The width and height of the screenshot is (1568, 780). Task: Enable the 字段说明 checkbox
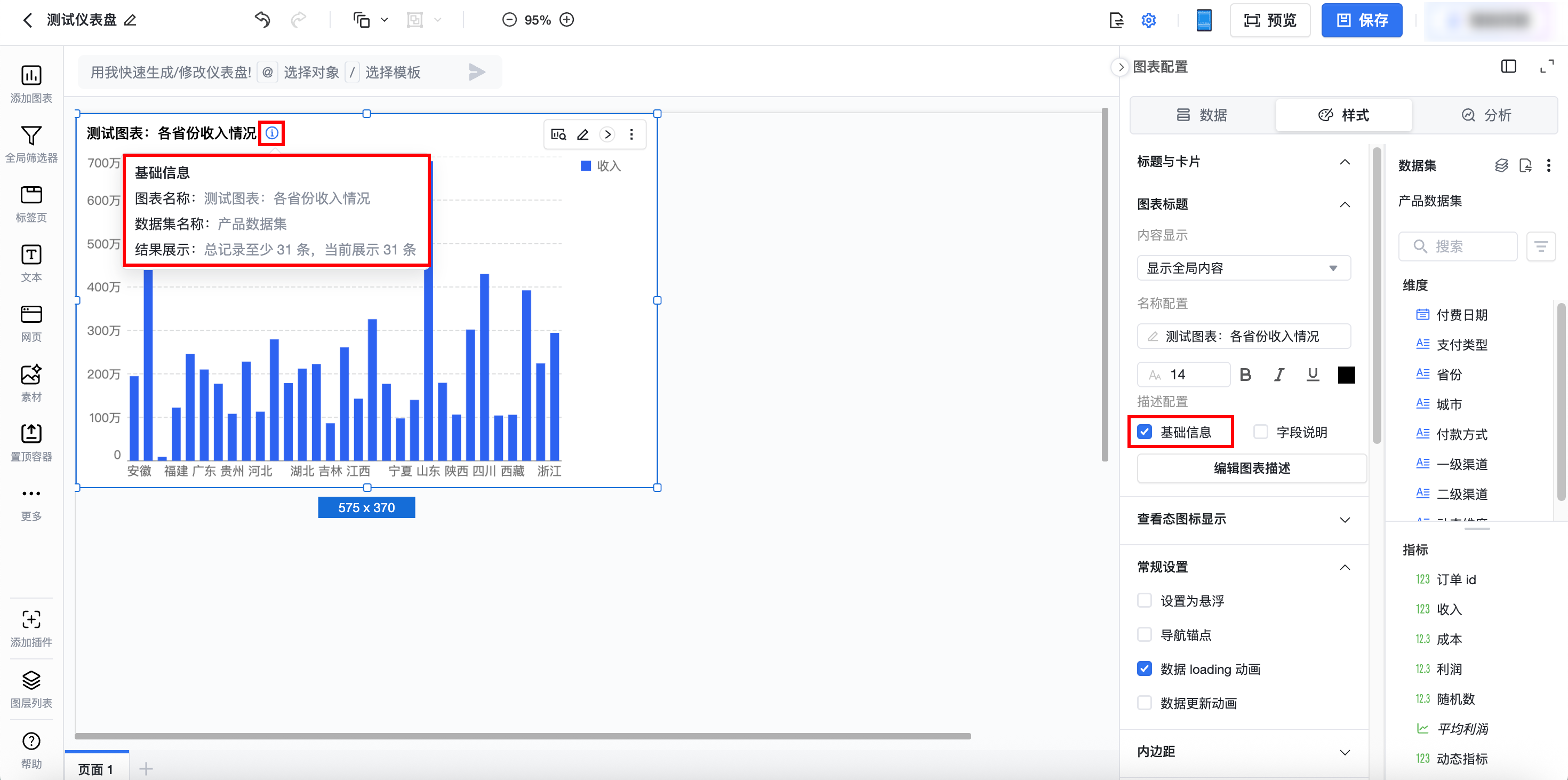pos(1260,432)
